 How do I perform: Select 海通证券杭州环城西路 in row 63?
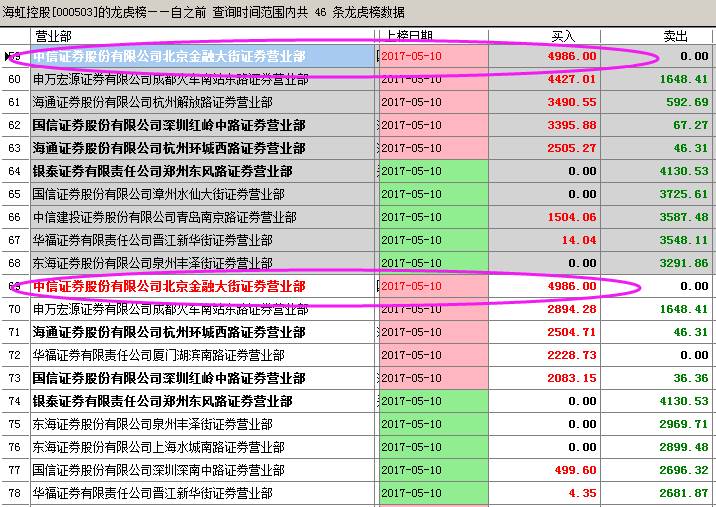(168, 148)
